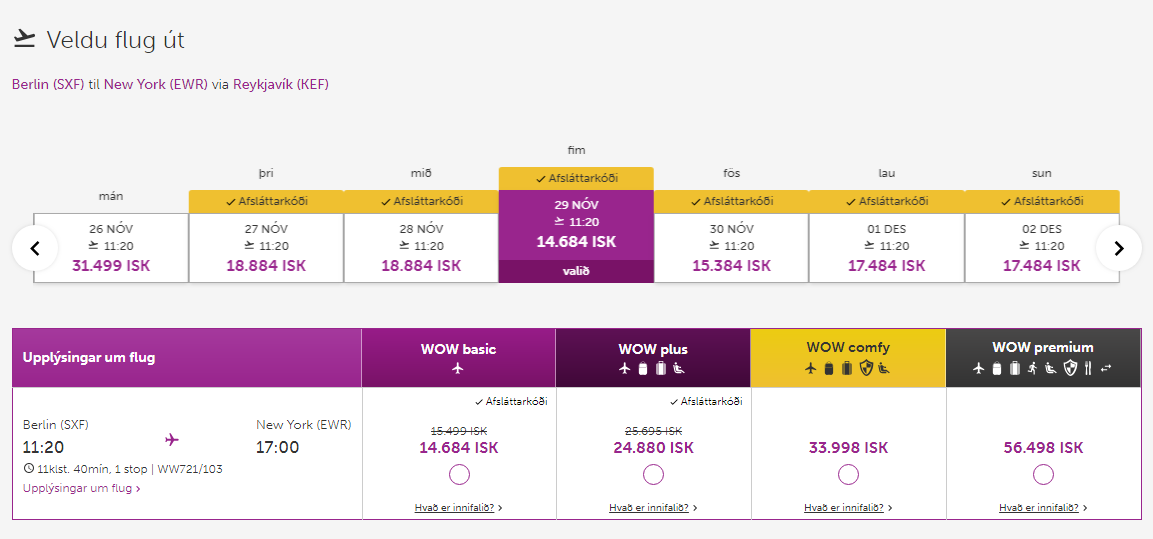The image size is (1153, 539).
Task: Select the 30 NÓV date tab
Action: (x=731, y=247)
